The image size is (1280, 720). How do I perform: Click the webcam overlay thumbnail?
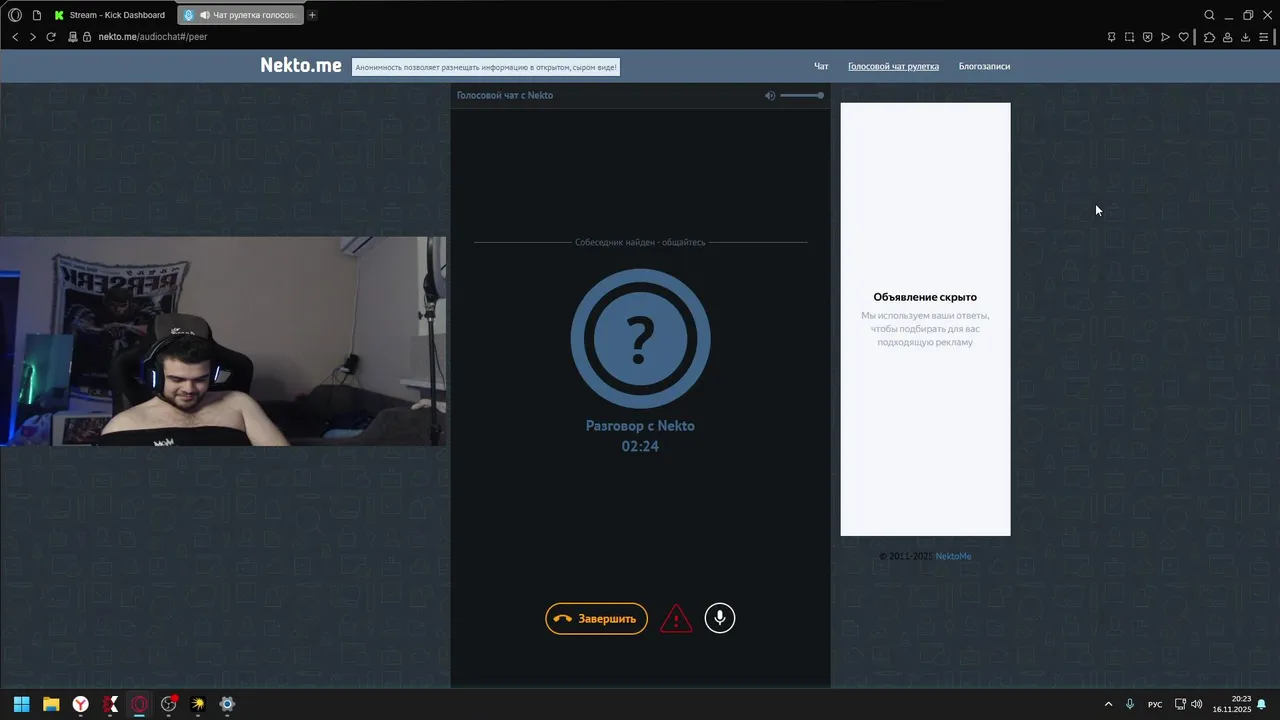(223, 341)
